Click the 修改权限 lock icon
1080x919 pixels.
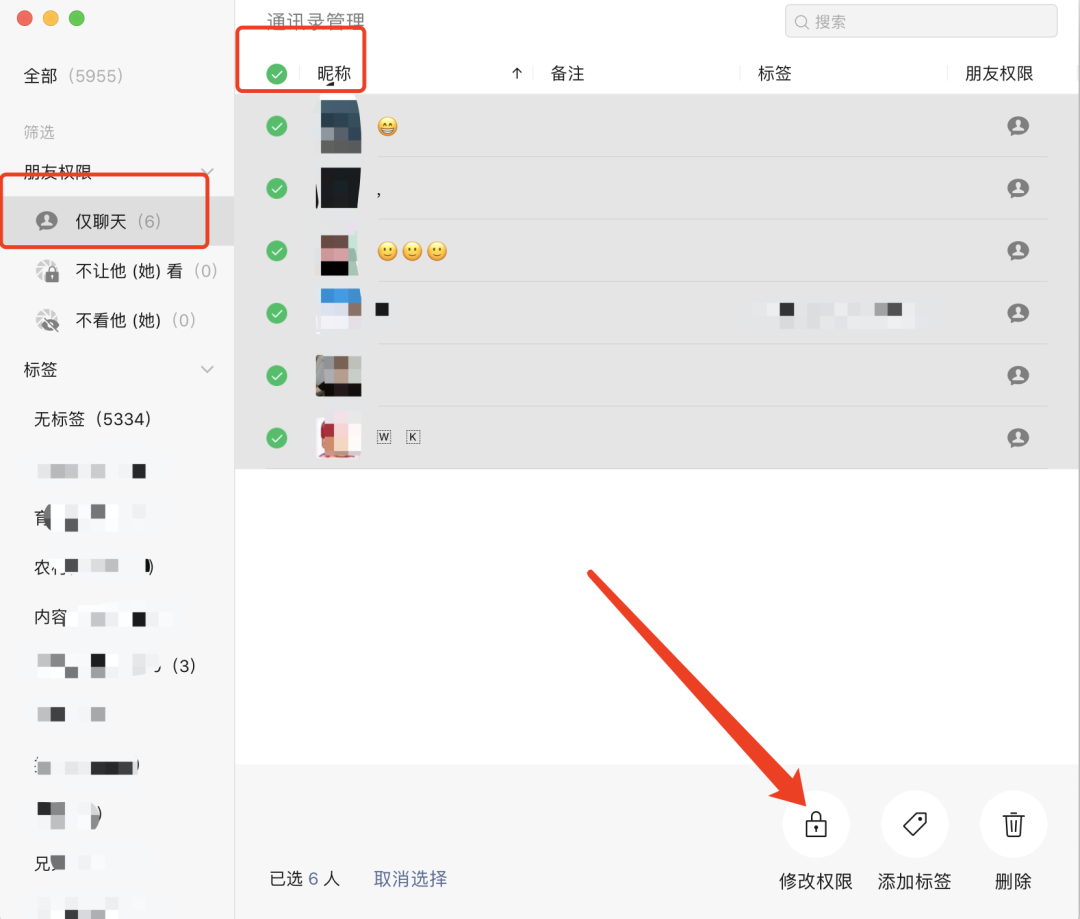(x=816, y=824)
